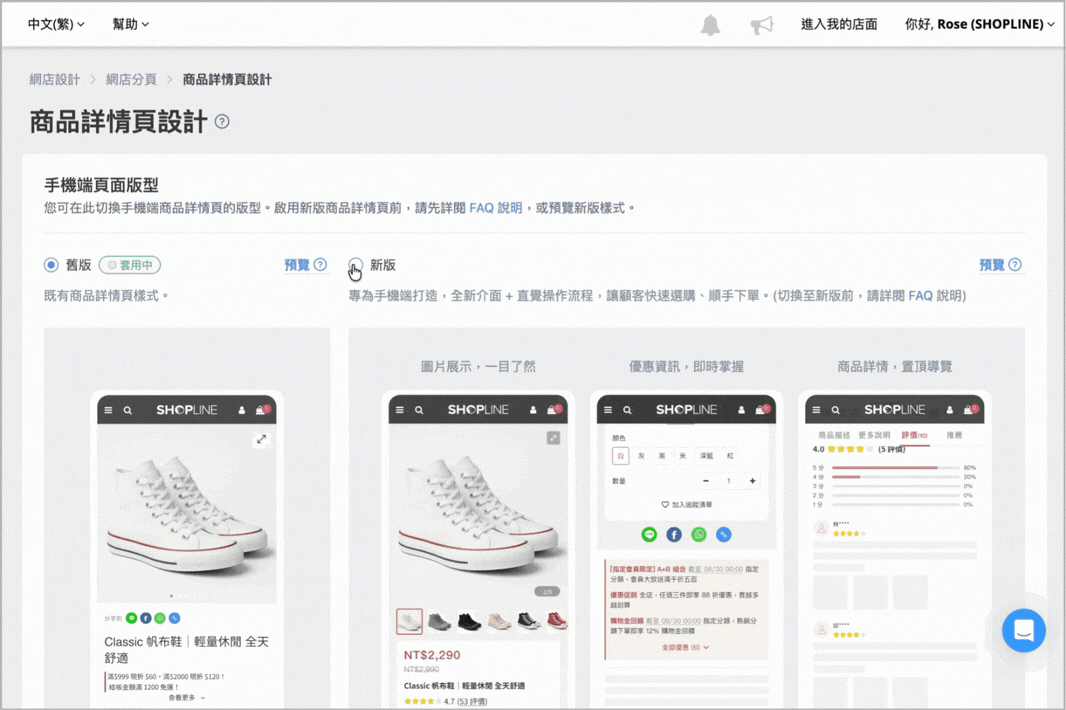This screenshot has width=1066, height=710.
Task: Click Facebook share icon in 優惠資訊 preview
Action: tap(674, 535)
